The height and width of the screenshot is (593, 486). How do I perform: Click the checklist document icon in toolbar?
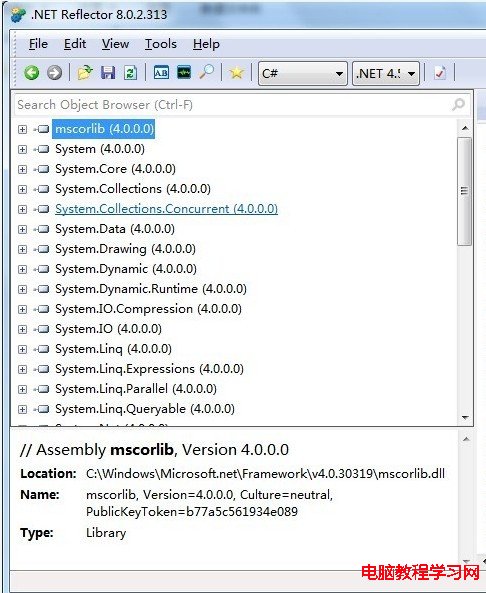click(x=439, y=73)
